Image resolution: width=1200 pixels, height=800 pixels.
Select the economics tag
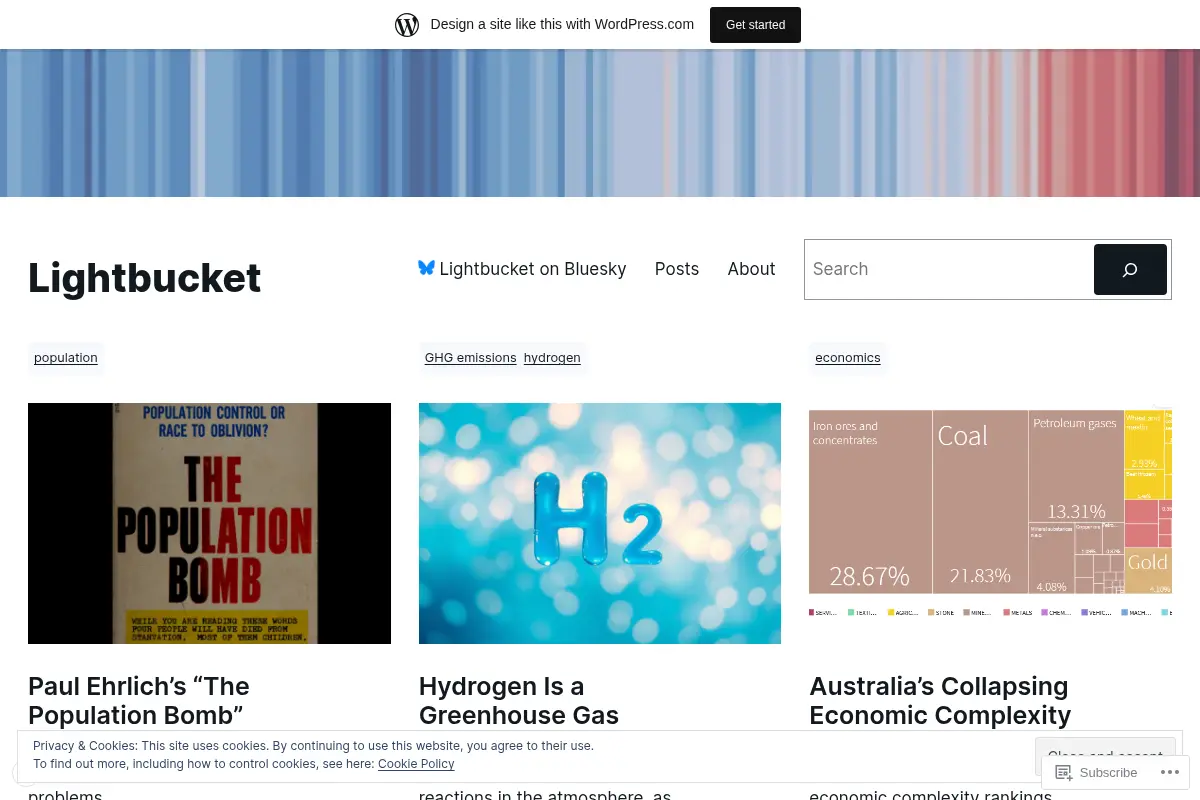tap(848, 357)
